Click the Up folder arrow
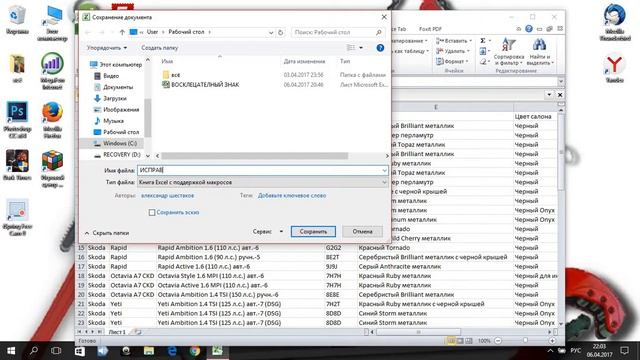 tap(122, 32)
